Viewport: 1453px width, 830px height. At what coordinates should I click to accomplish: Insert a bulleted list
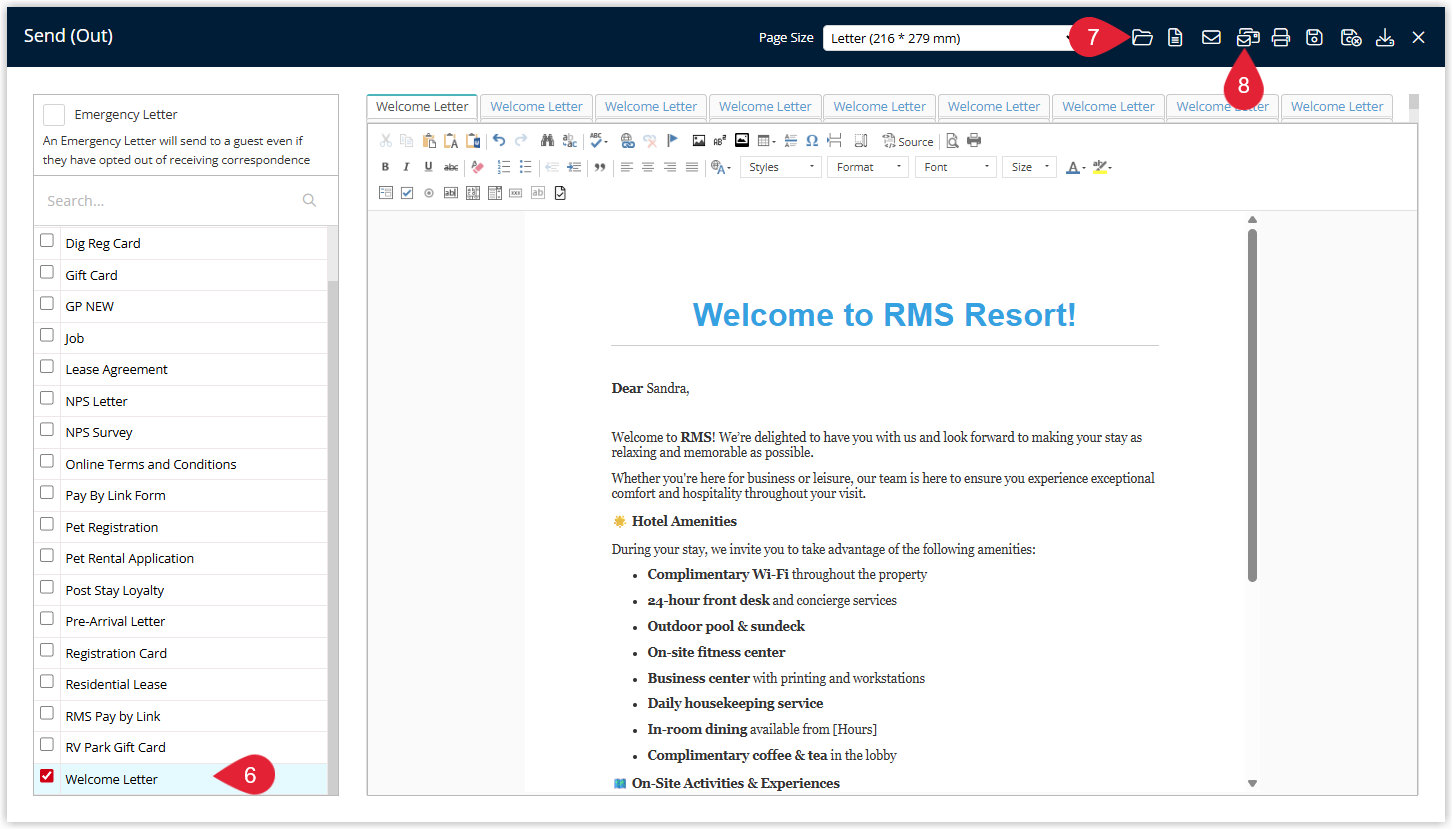[525, 167]
